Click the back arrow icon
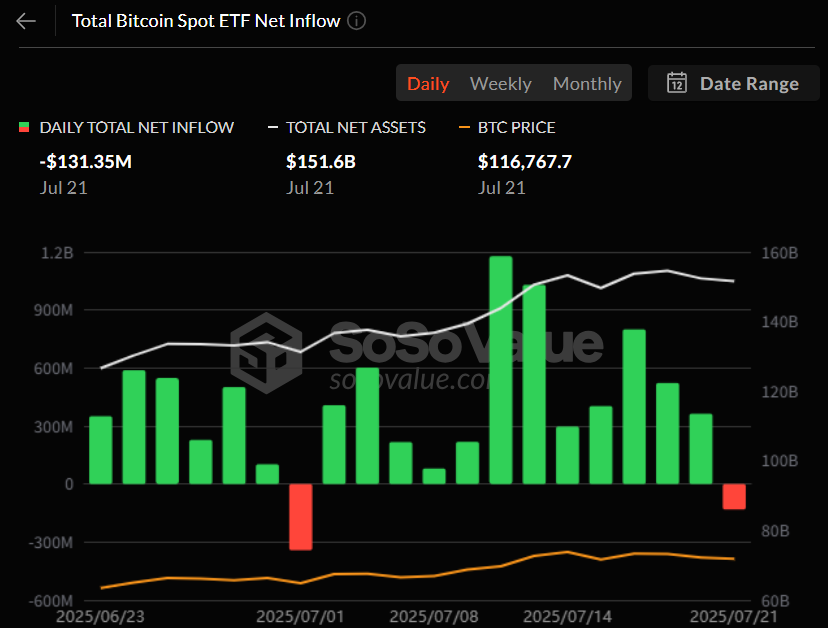Screen dimensions: 828x628 click(x=24, y=20)
